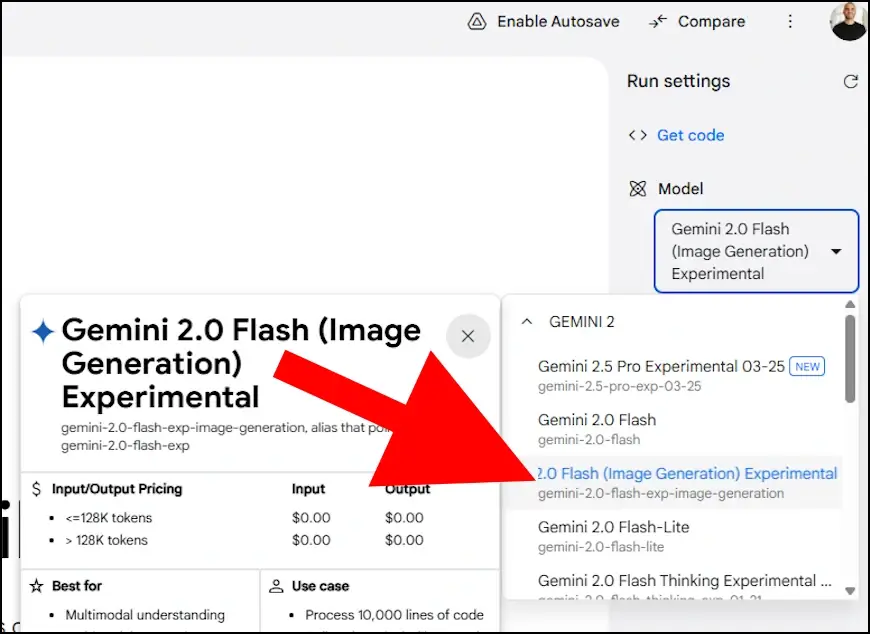Click the Best for star icon

coord(37,586)
